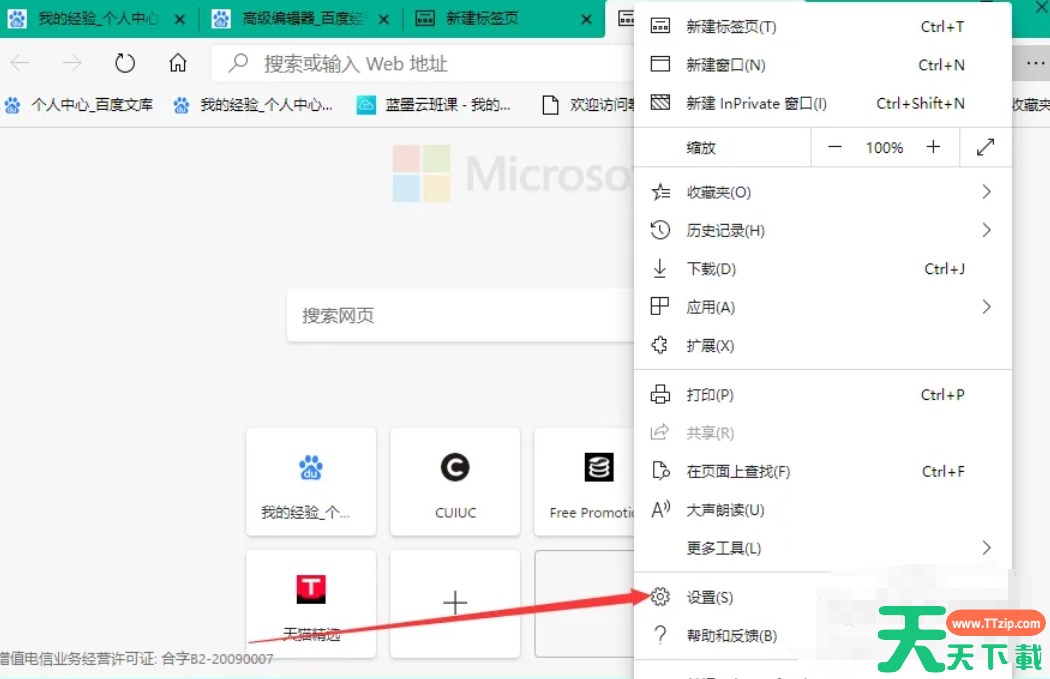Open 个人中心_百度文库 bookmark
The image size is (1050, 679).
(x=80, y=104)
